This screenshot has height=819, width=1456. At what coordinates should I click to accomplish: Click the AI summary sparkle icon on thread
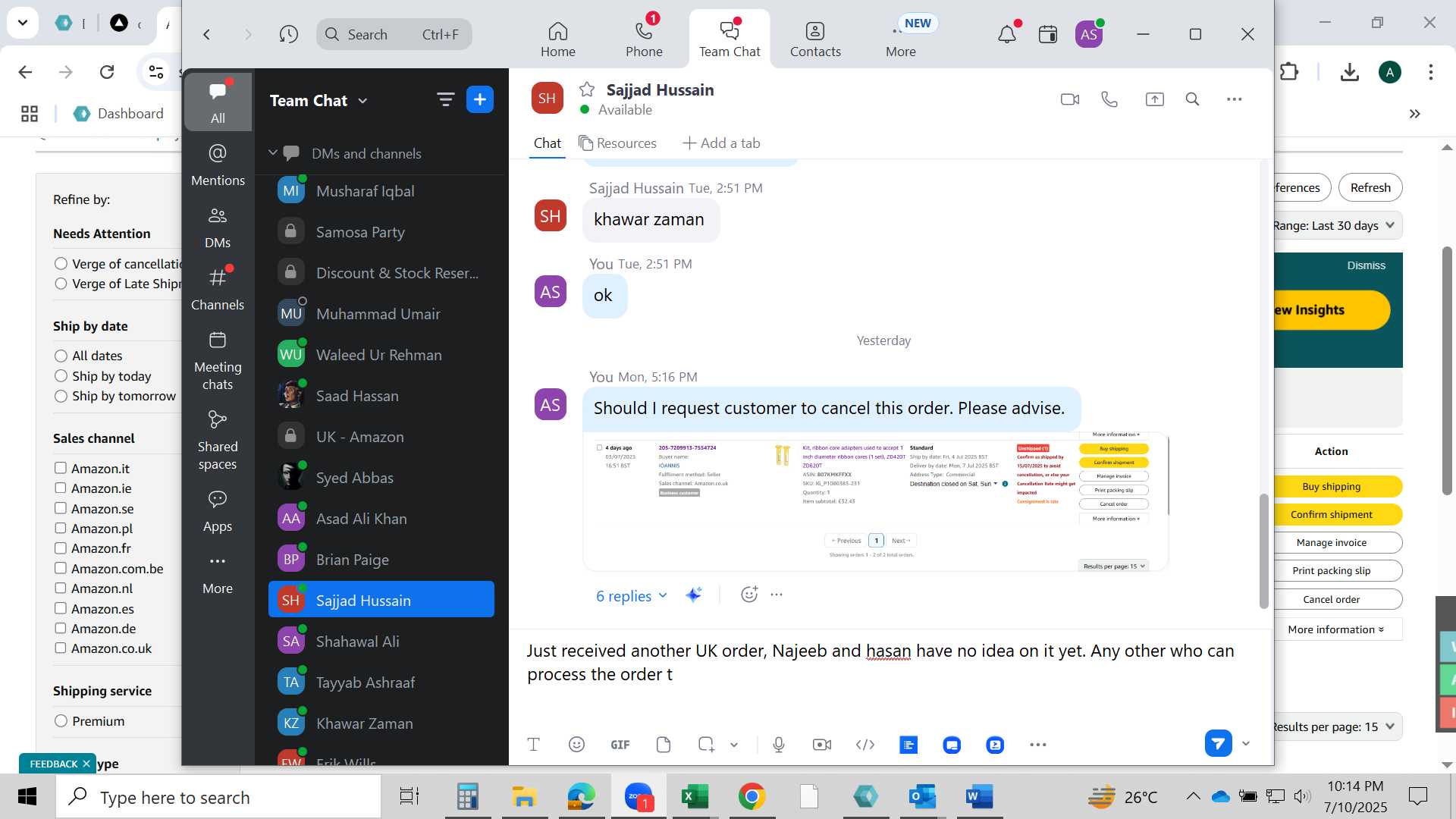(693, 595)
